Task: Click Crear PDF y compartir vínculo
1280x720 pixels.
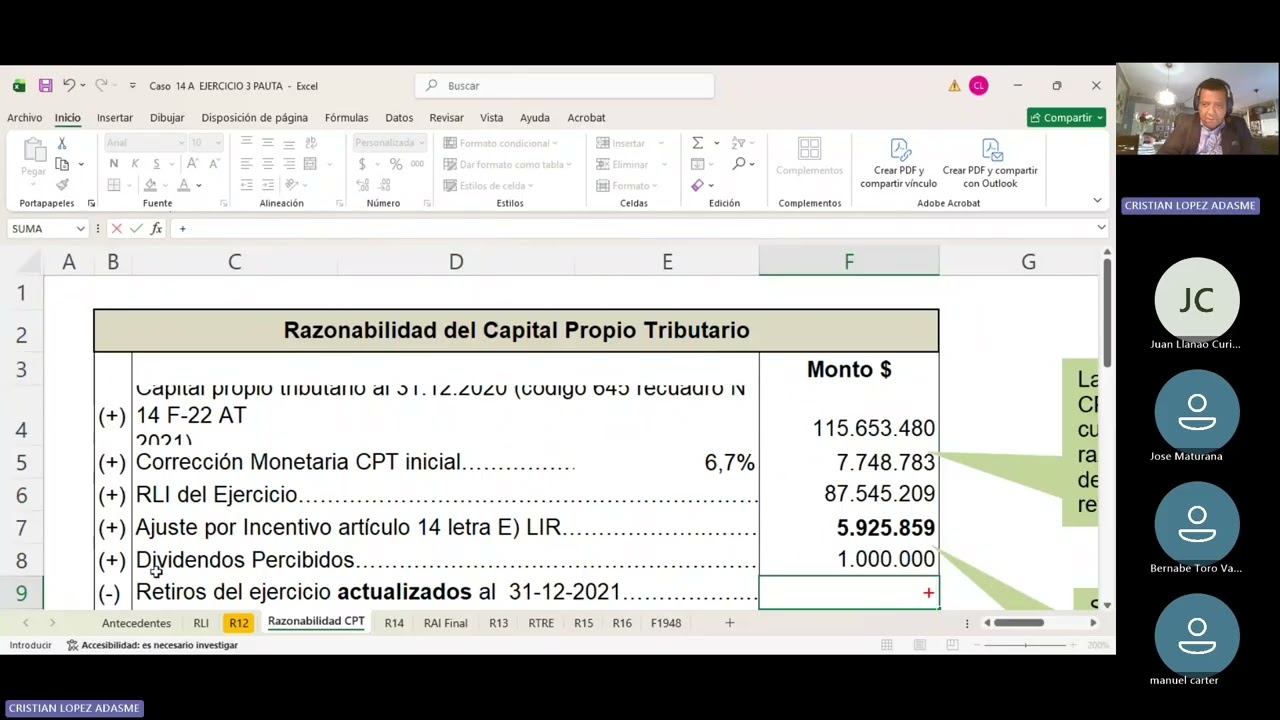Action: coord(898,164)
